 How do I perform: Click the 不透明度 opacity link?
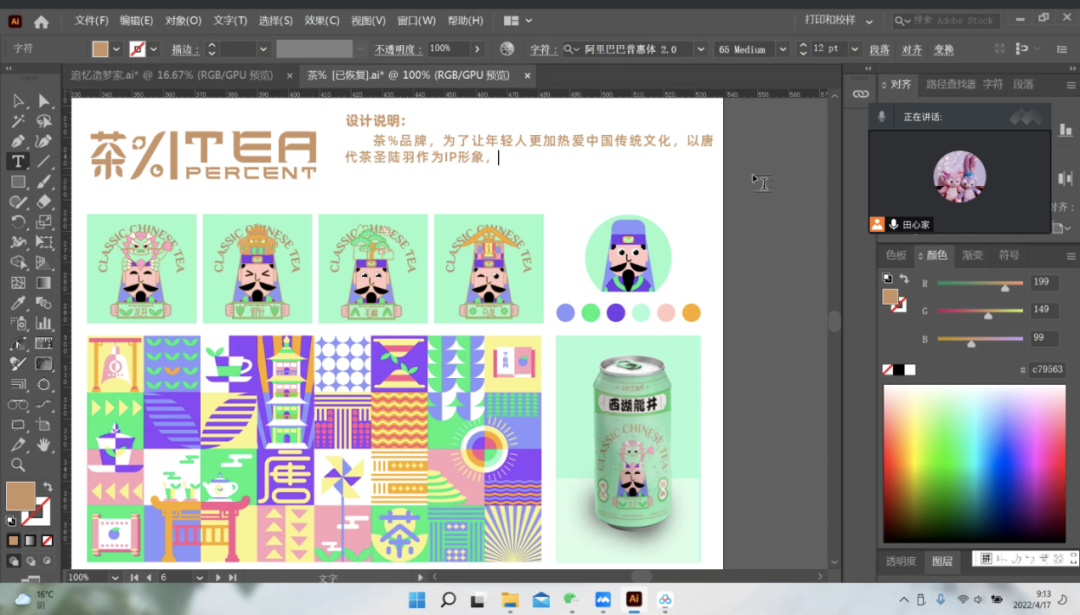(x=398, y=49)
